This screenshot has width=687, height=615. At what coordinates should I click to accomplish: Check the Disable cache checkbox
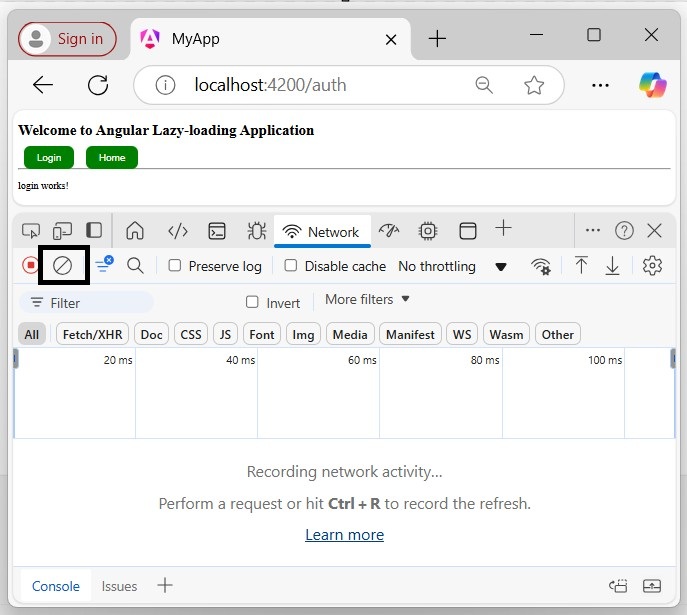[x=291, y=266]
